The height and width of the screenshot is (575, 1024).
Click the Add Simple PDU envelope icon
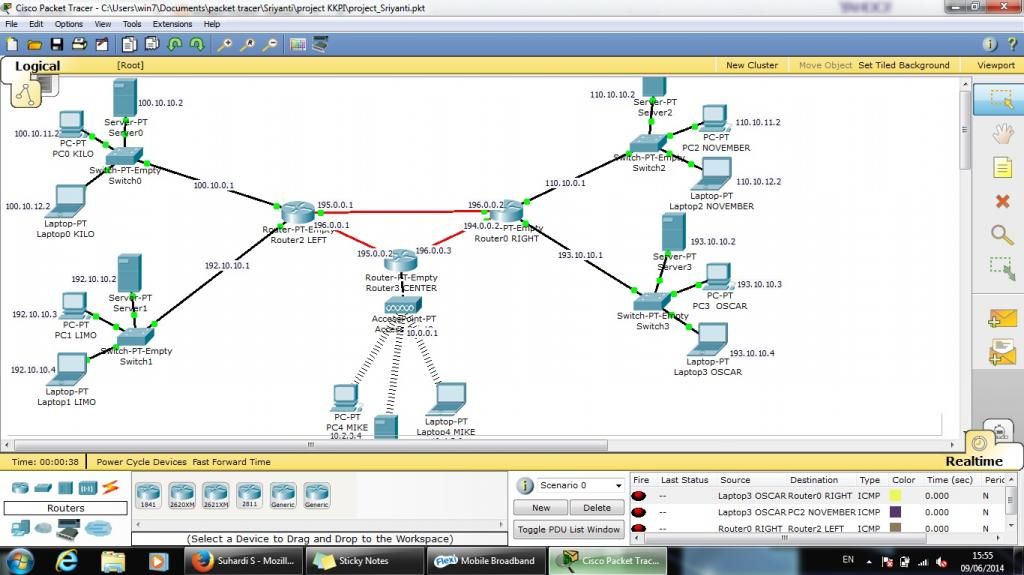coord(1001,319)
